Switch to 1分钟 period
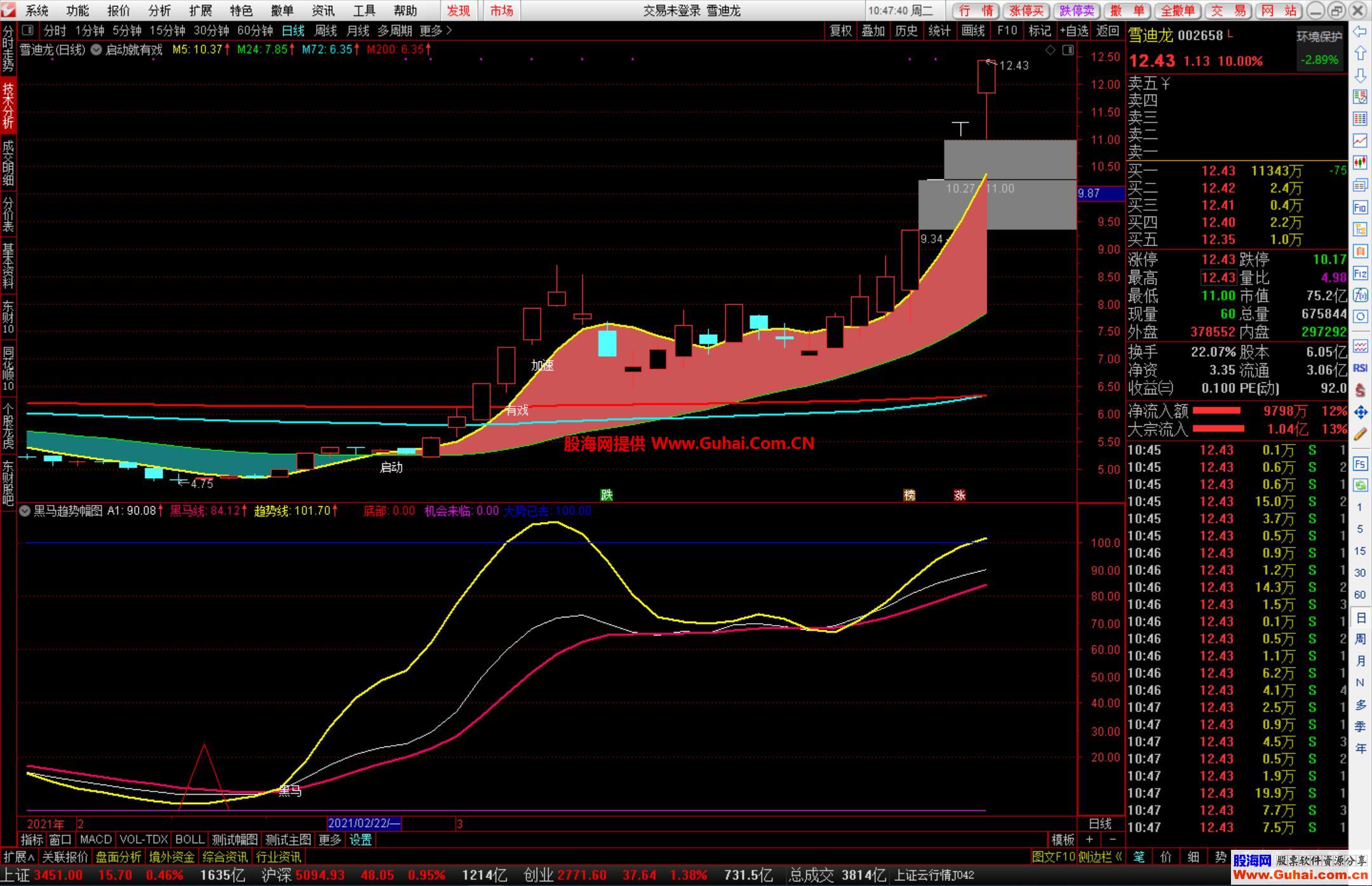1372x886 pixels. pyautogui.click(x=90, y=30)
